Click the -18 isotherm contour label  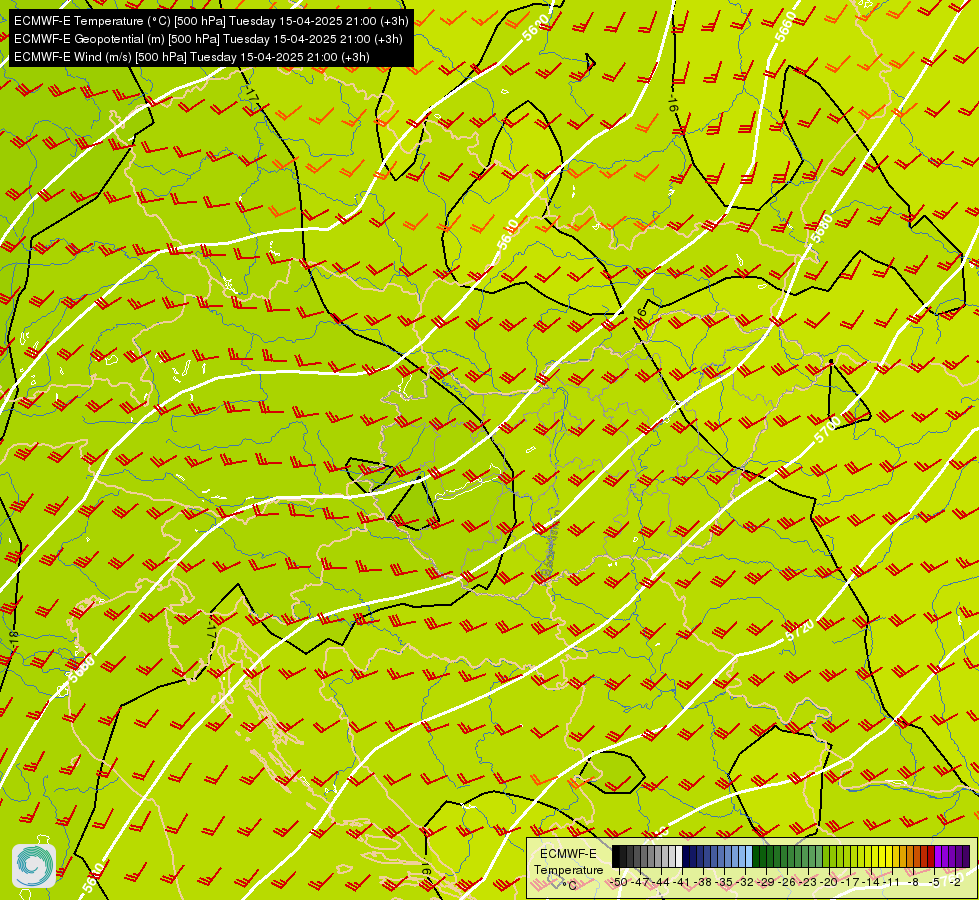click(14, 638)
